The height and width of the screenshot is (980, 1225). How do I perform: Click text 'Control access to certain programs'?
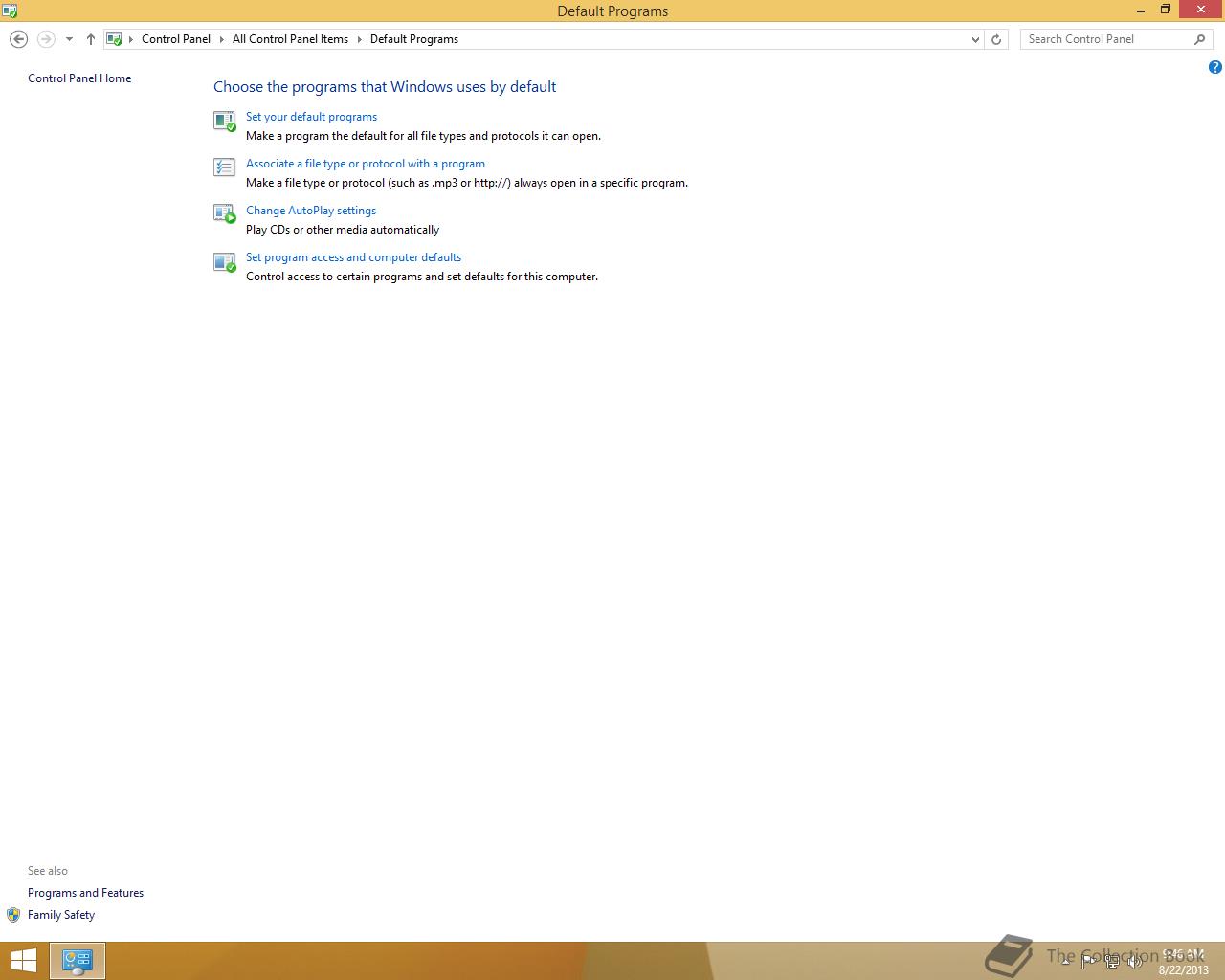(422, 277)
